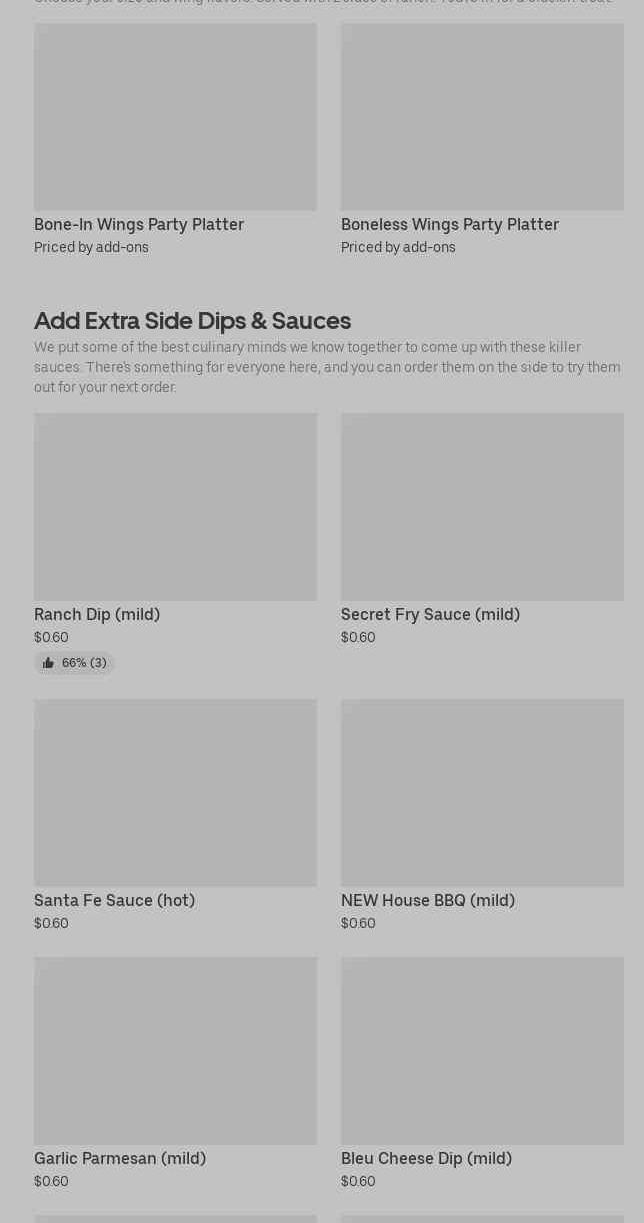The image size is (644, 1223).
Task: Open the Bone-In Wings Party Platter image
Action: pos(175,117)
